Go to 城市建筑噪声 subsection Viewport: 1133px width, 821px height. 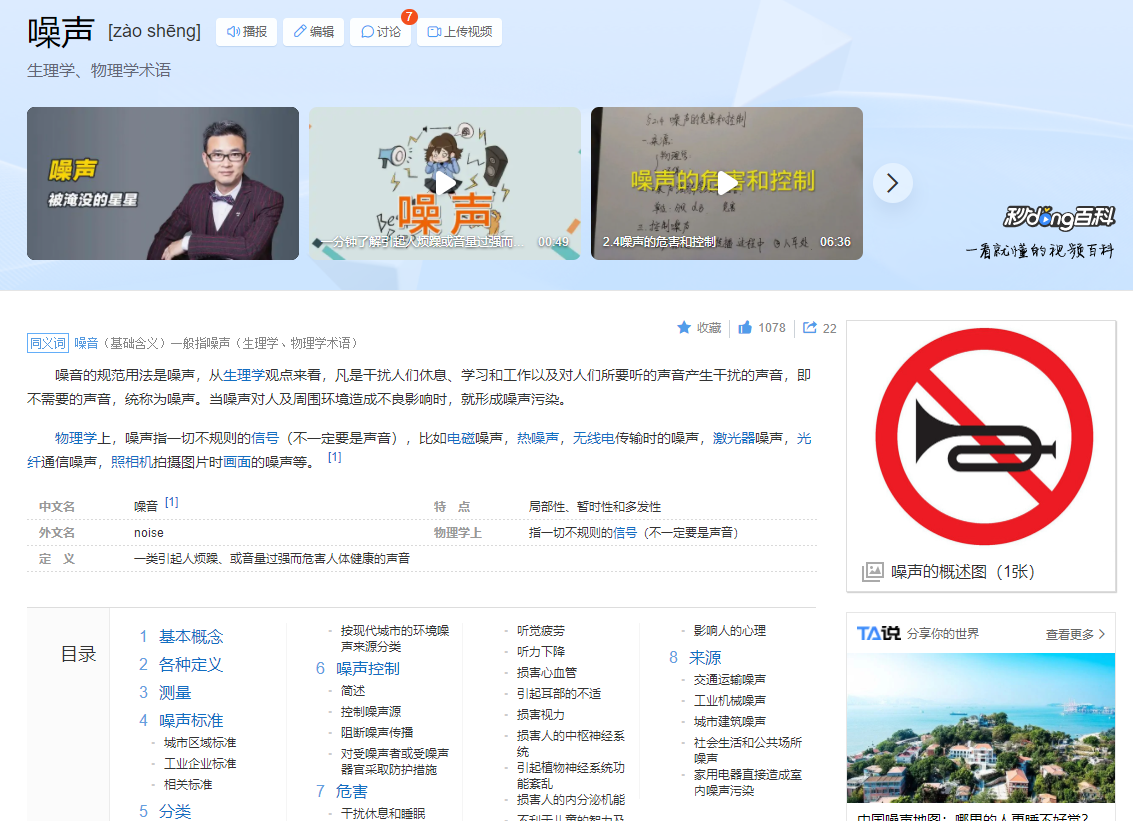point(730,721)
